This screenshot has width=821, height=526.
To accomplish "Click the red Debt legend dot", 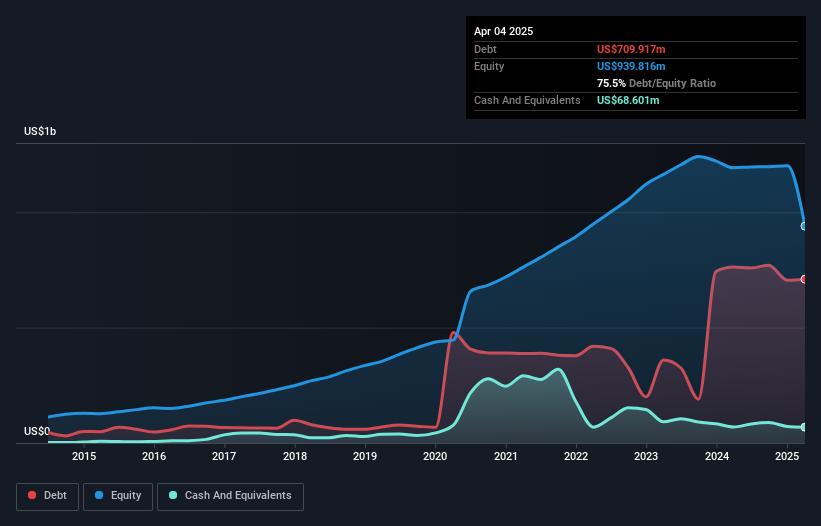I will pyautogui.click(x=32, y=495).
